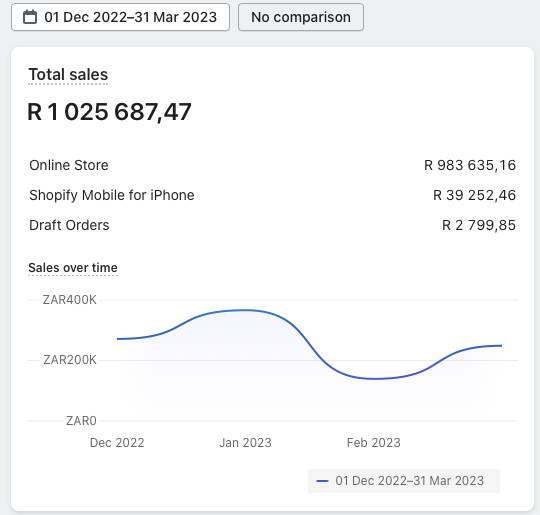This screenshot has width=540, height=515.
Task: Open the No comparison dropdown
Action: (301, 17)
